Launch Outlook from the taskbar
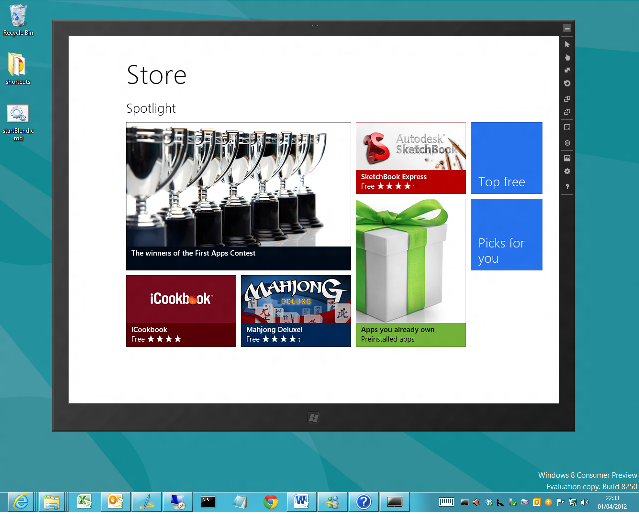 115,502
